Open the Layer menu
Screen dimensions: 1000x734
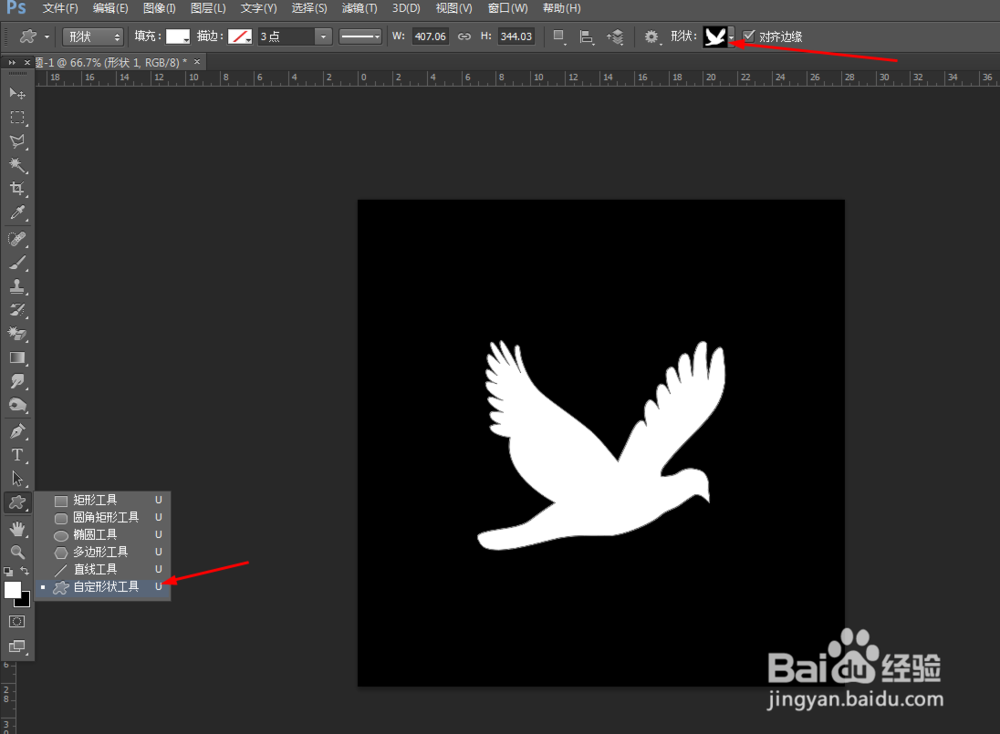[x=208, y=8]
